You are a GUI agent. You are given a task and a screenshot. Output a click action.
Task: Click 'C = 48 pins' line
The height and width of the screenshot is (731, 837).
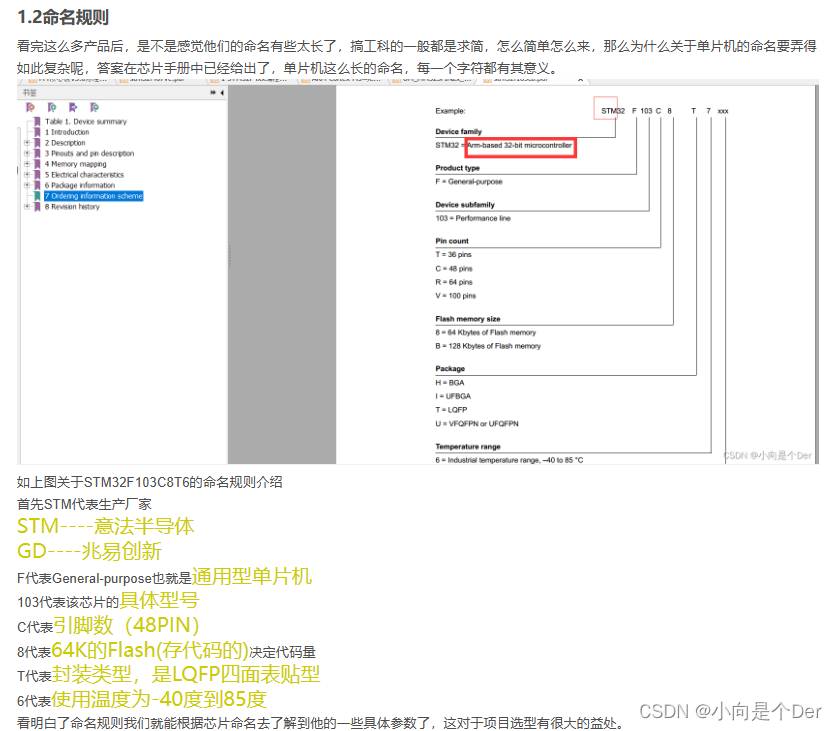pos(454,269)
